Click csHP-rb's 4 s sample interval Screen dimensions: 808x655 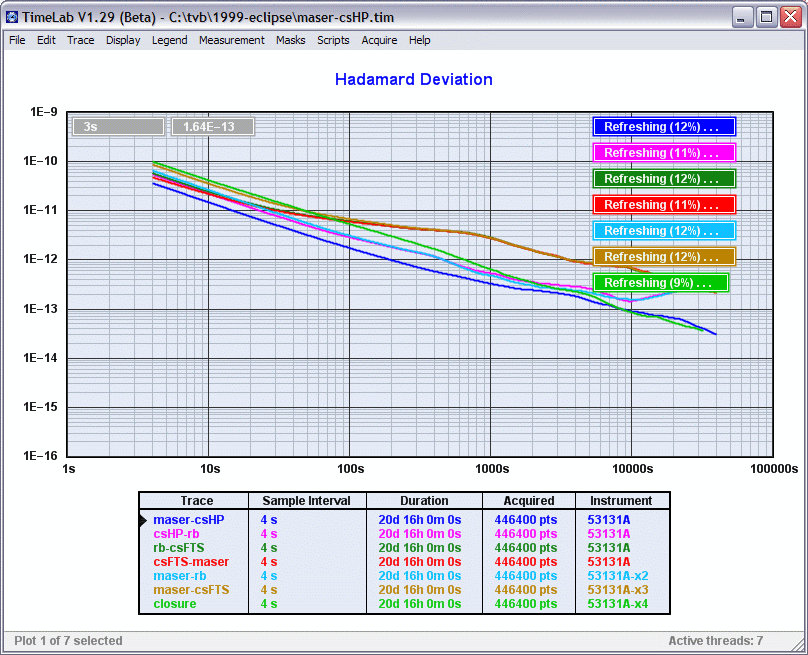pos(268,534)
